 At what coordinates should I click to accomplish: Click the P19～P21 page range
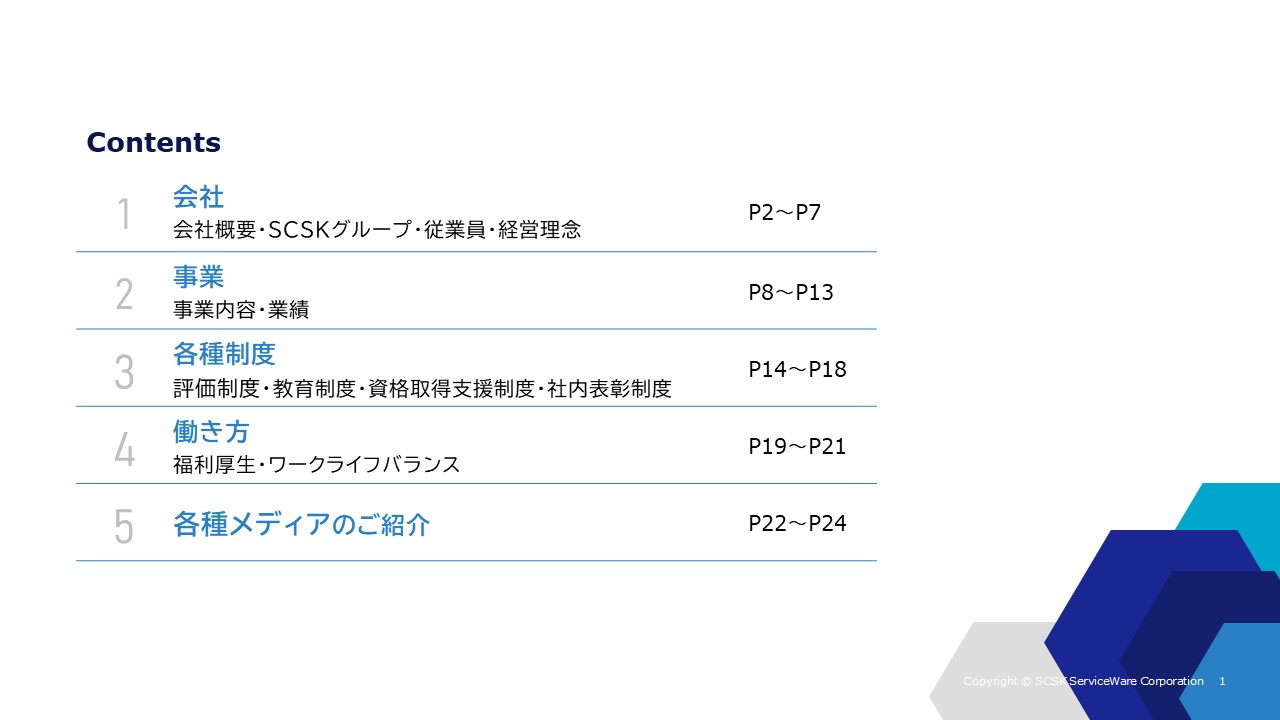tap(797, 447)
